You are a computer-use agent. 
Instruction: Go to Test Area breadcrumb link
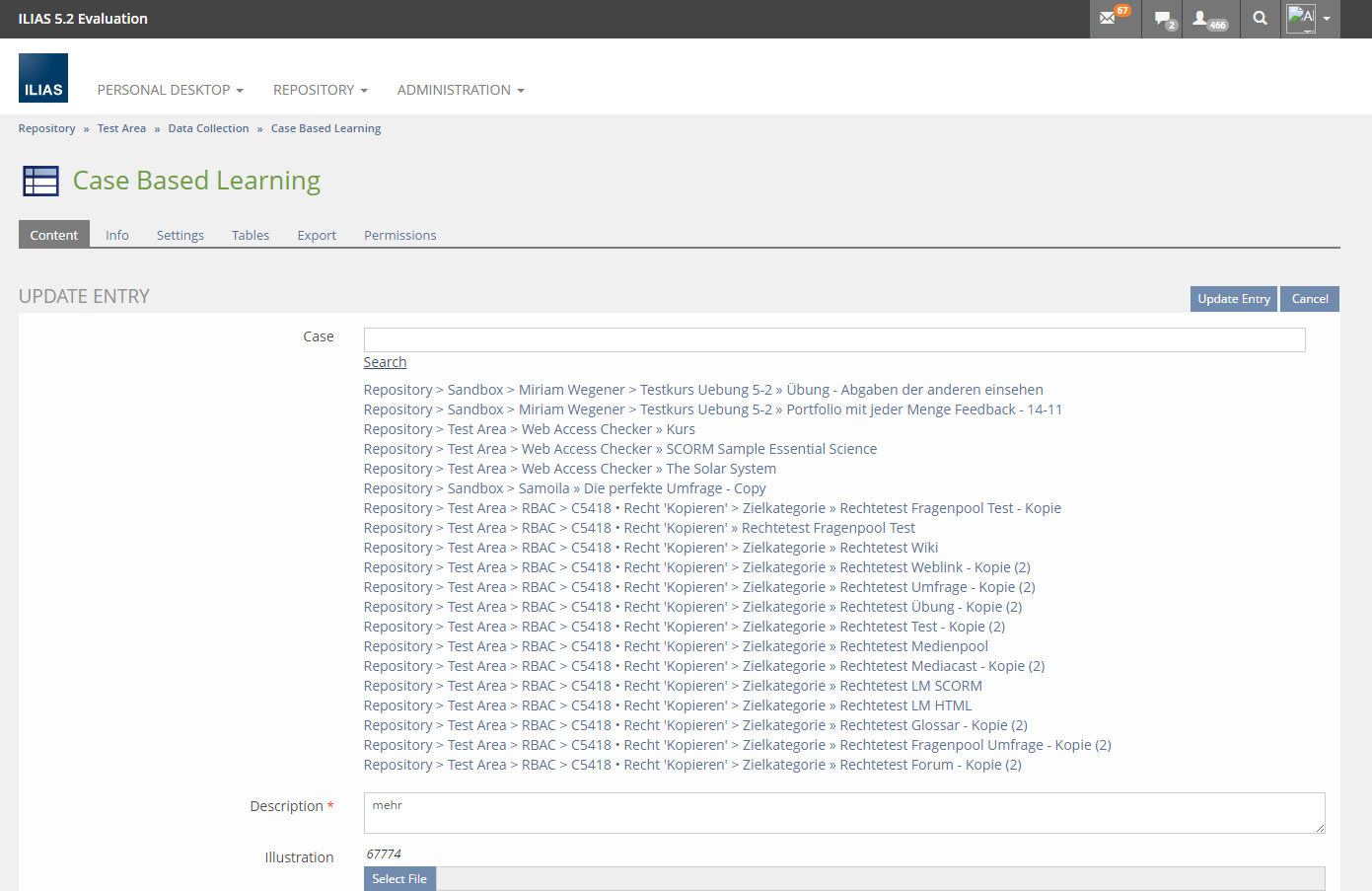121,128
